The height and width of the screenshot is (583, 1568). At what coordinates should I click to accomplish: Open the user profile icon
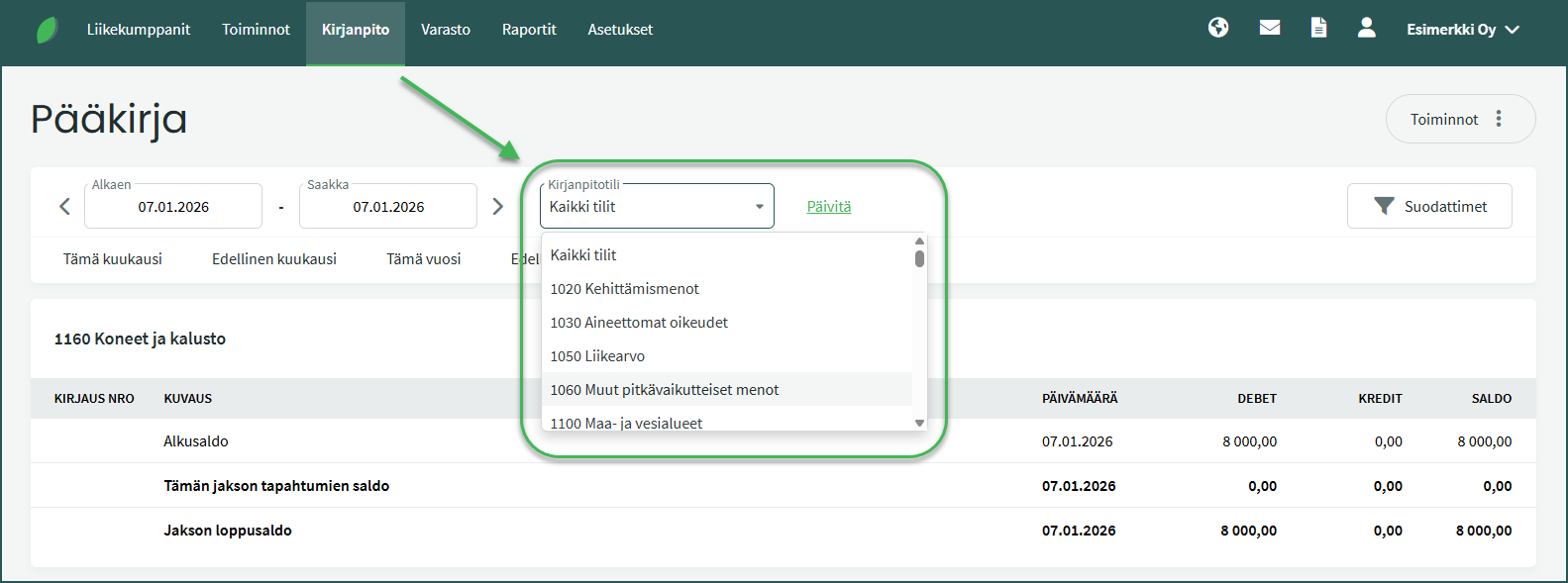coord(1366,28)
